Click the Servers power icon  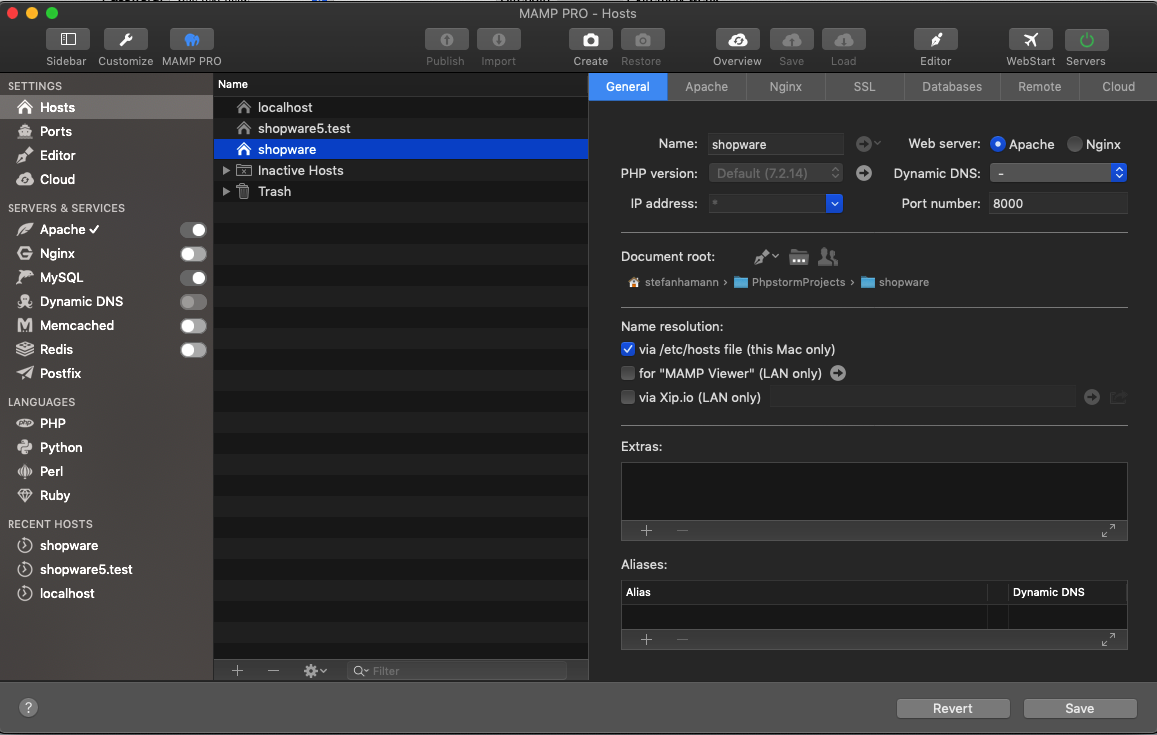click(1086, 40)
